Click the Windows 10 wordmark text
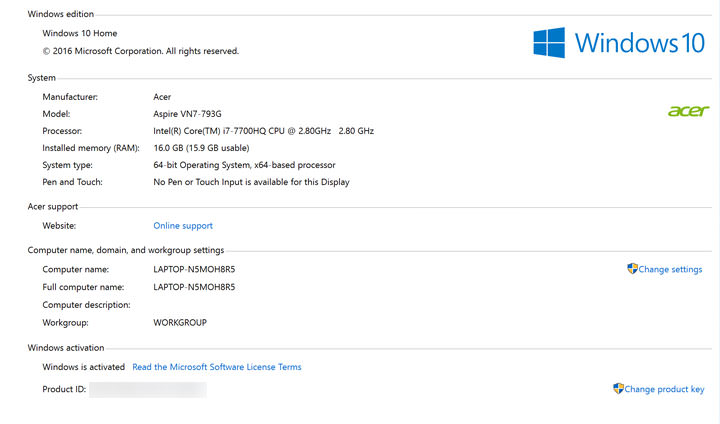Screen dimensions: 720x424 (640, 43)
